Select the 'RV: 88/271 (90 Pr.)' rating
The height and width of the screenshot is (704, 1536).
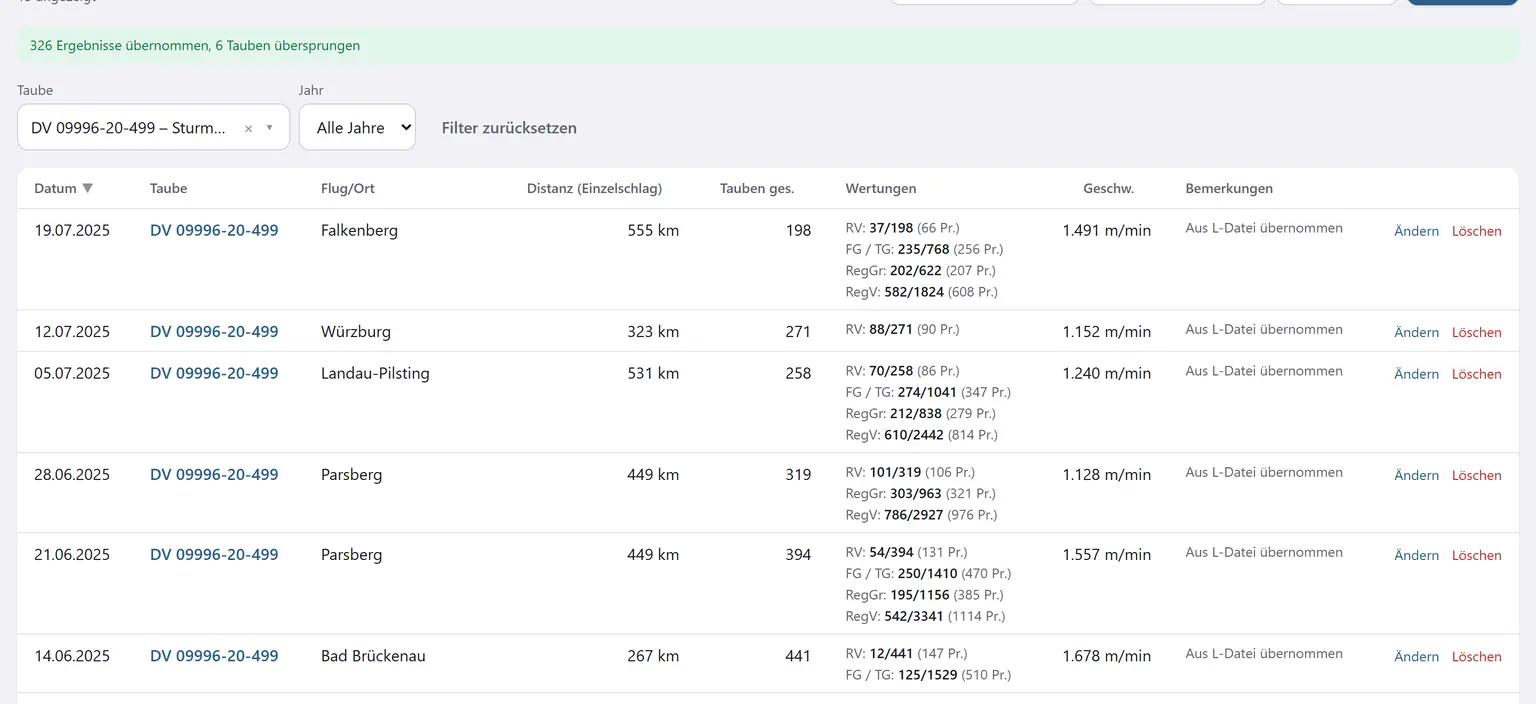(902, 329)
